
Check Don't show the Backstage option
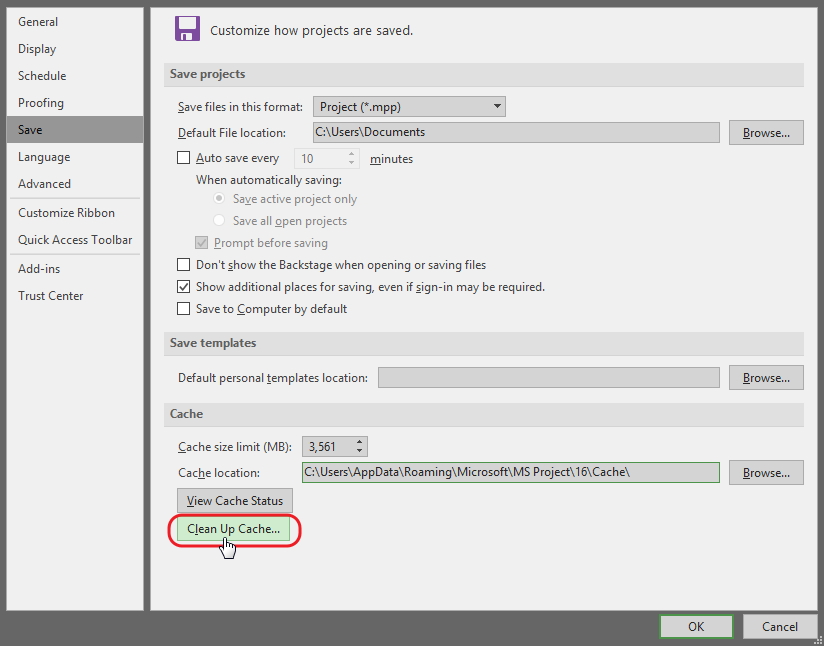(183, 264)
